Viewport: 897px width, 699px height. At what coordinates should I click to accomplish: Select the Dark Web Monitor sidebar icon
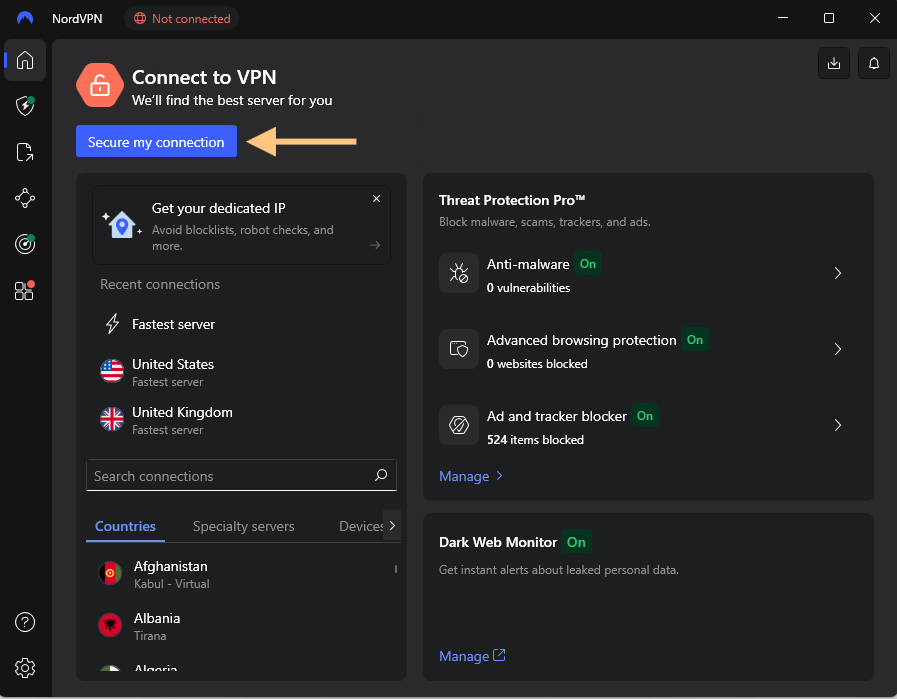point(25,244)
